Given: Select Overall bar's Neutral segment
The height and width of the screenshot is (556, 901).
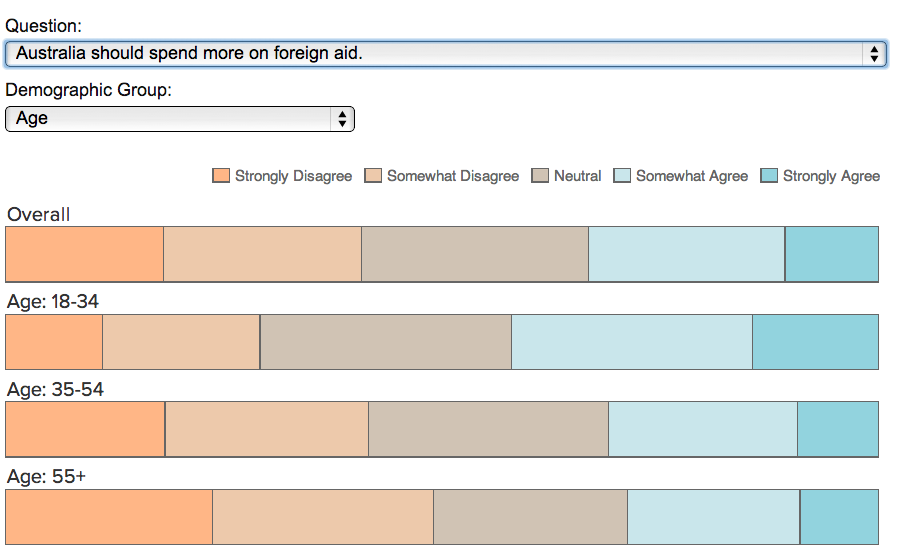Looking at the screenshot, I should pyautogui.click(x=475, y=254).
